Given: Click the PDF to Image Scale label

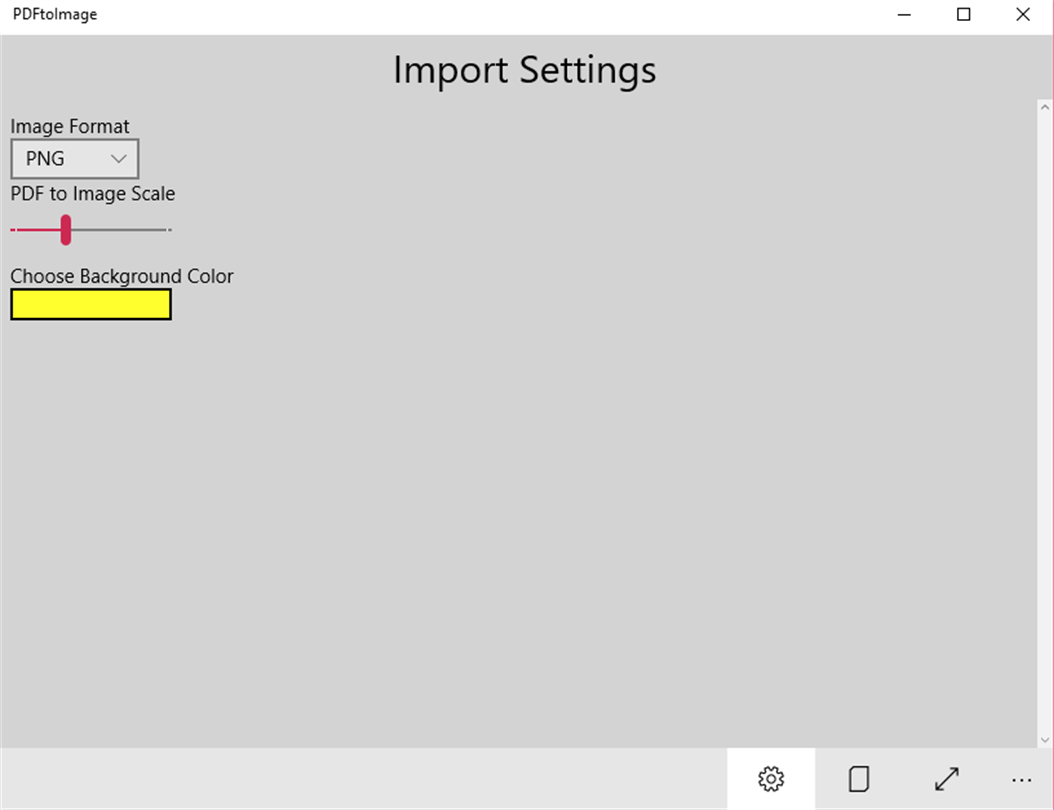Looking at the screenshot, I should coord(93,194).
